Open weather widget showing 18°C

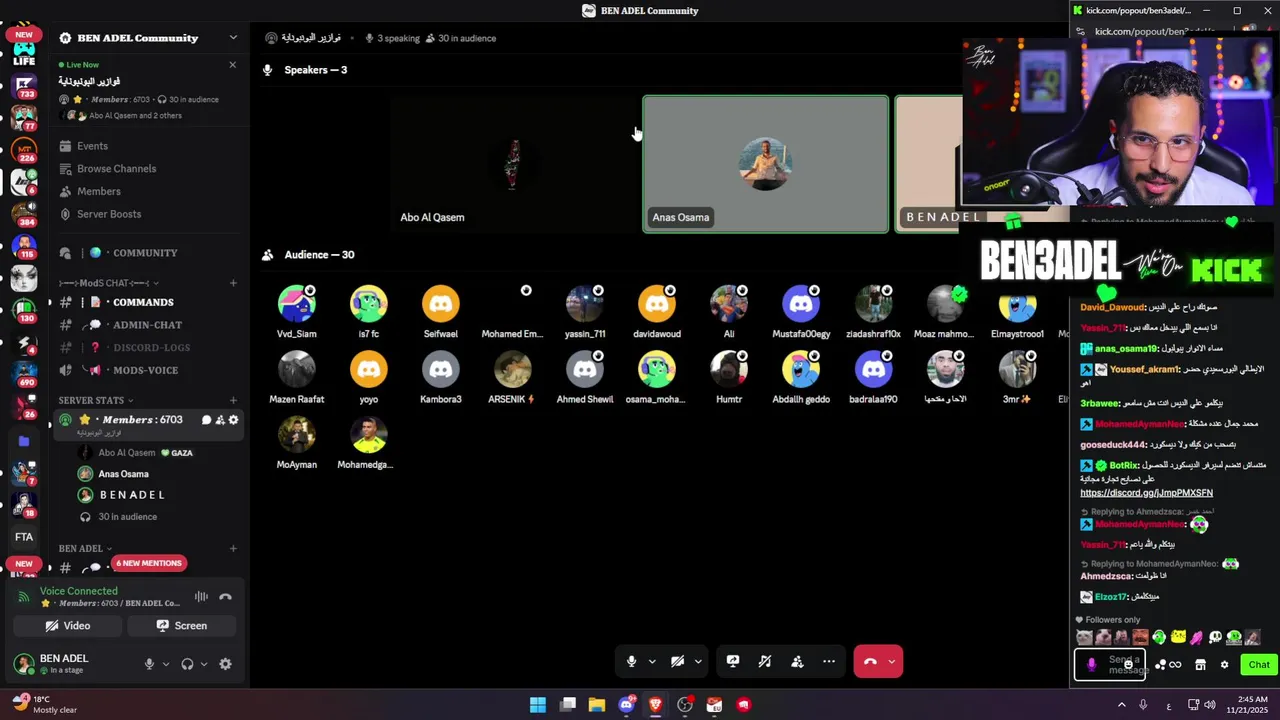point(42,704)
